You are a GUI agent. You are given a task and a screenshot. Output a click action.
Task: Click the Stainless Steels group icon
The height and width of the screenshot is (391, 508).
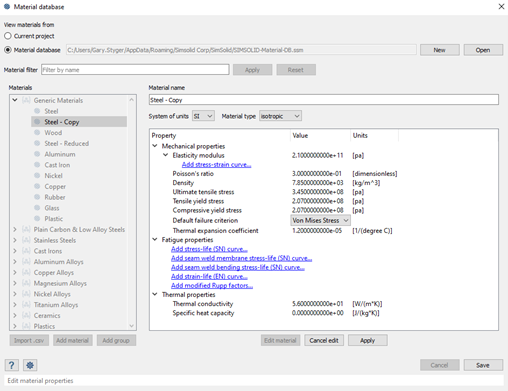pos(26,240)
